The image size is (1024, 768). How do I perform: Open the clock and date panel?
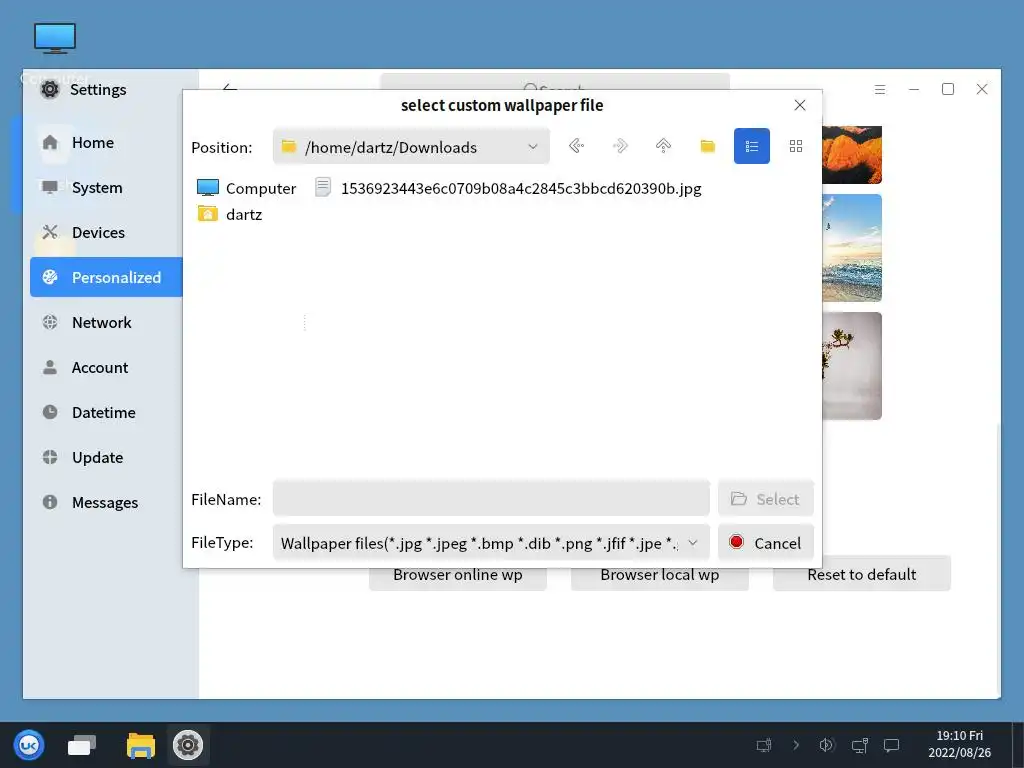pyautogui.click(x=959, y=744)
